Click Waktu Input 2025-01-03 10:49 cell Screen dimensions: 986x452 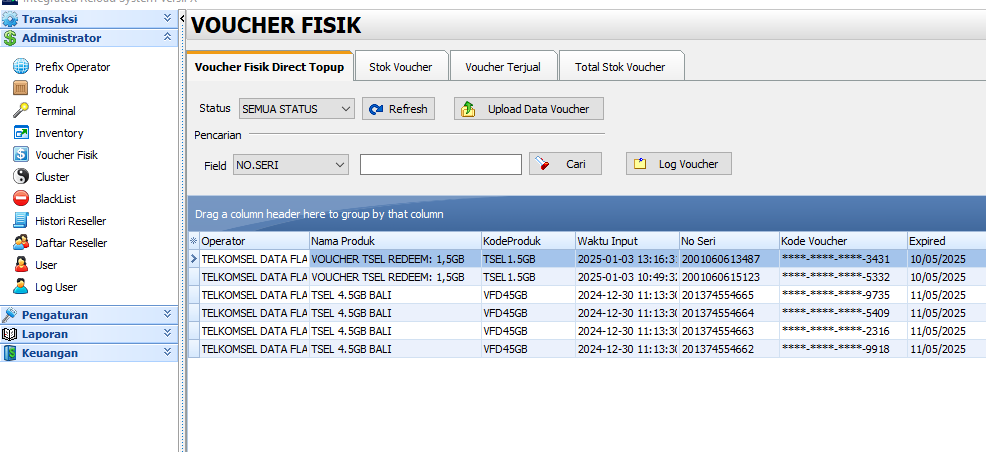click(627, 277)
